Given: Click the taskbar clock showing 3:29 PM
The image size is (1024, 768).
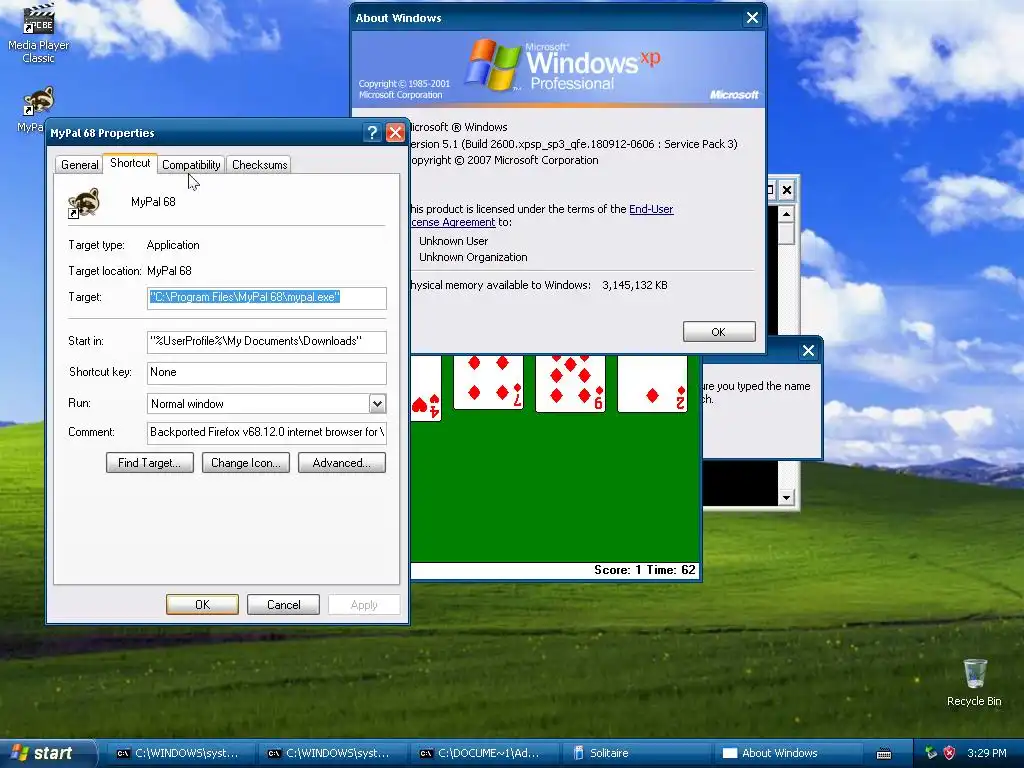Looking at the screenshot, I should point(987,754).
